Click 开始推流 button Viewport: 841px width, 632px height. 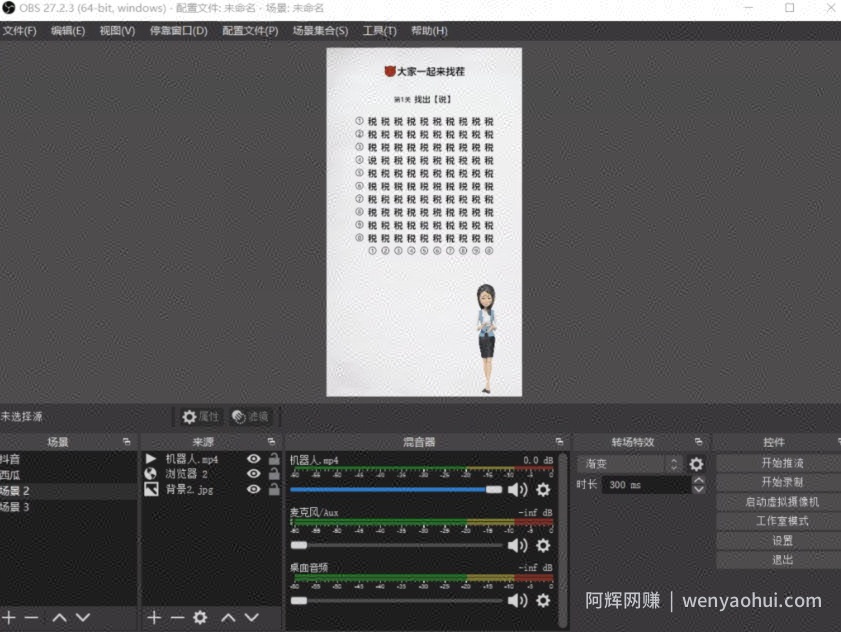click(x=782, y=463)
